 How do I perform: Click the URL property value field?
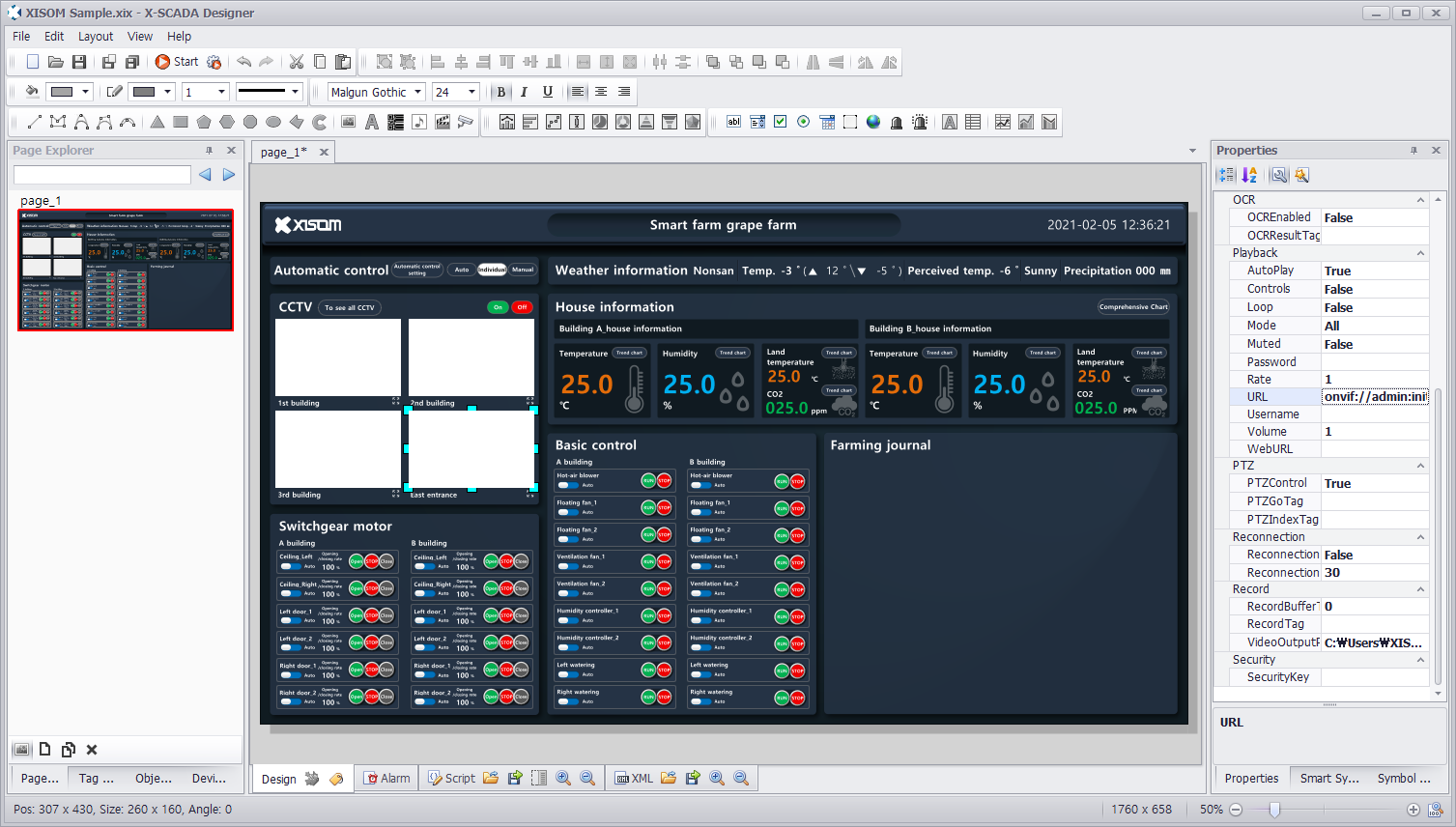click(x=1375, y=396)
